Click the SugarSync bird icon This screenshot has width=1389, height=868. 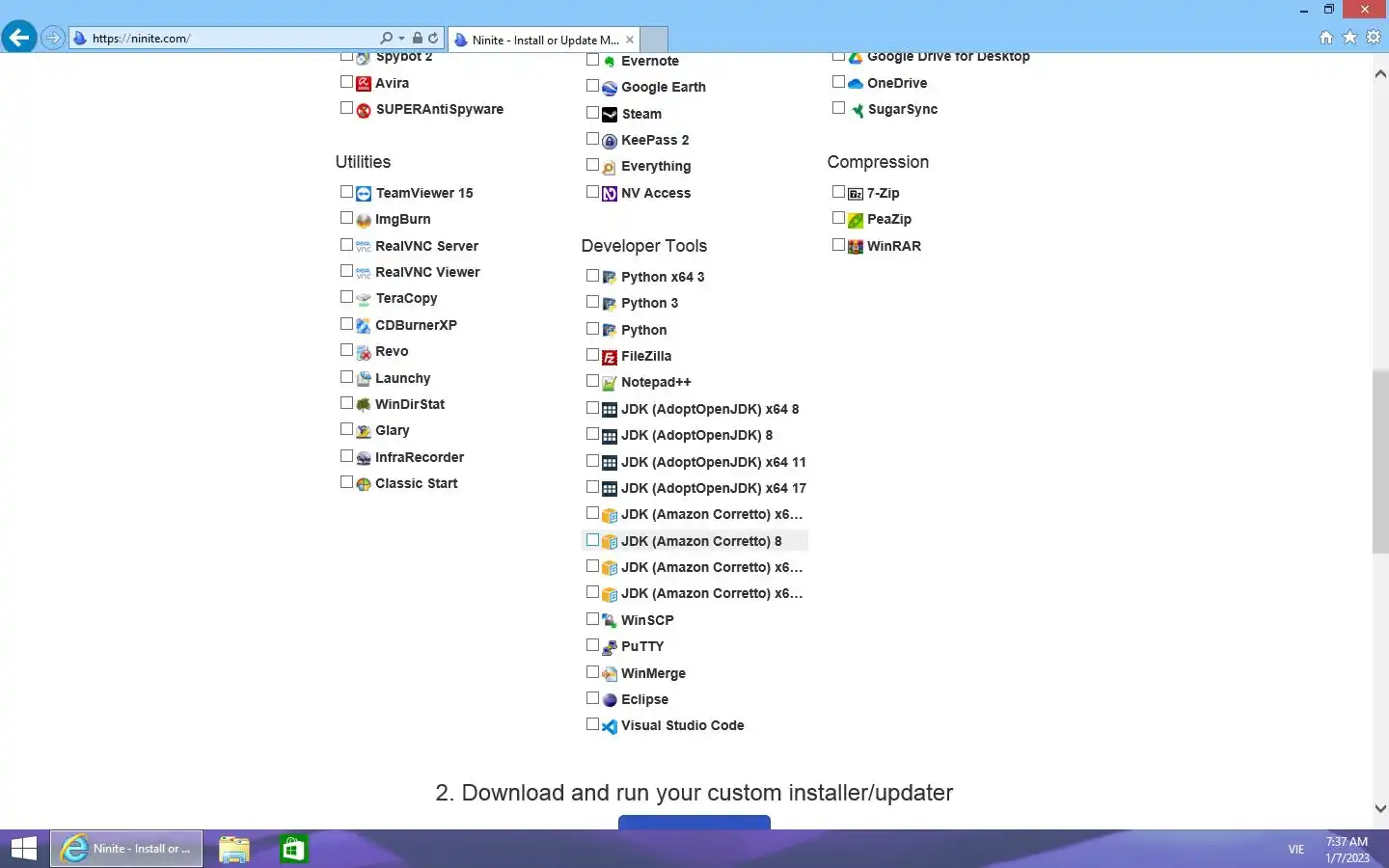[x=857, y=110]
